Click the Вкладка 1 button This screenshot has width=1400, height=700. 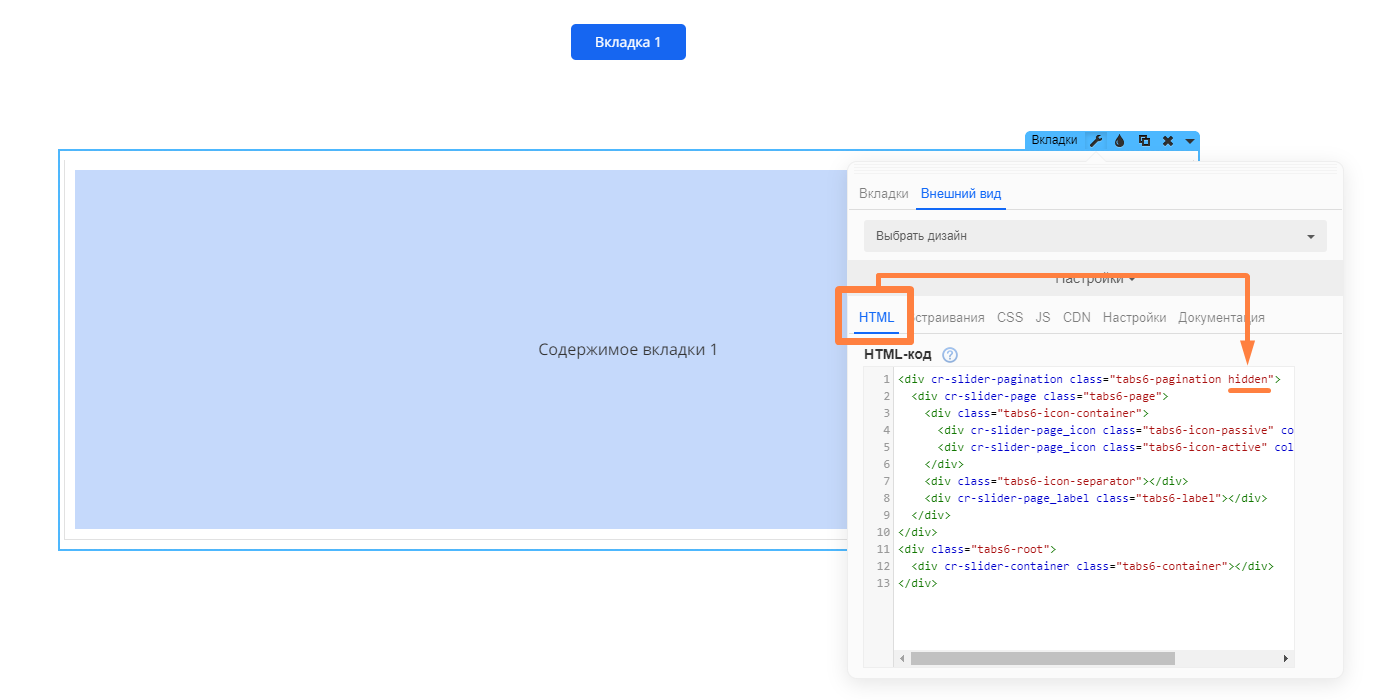tap(628, 42)
